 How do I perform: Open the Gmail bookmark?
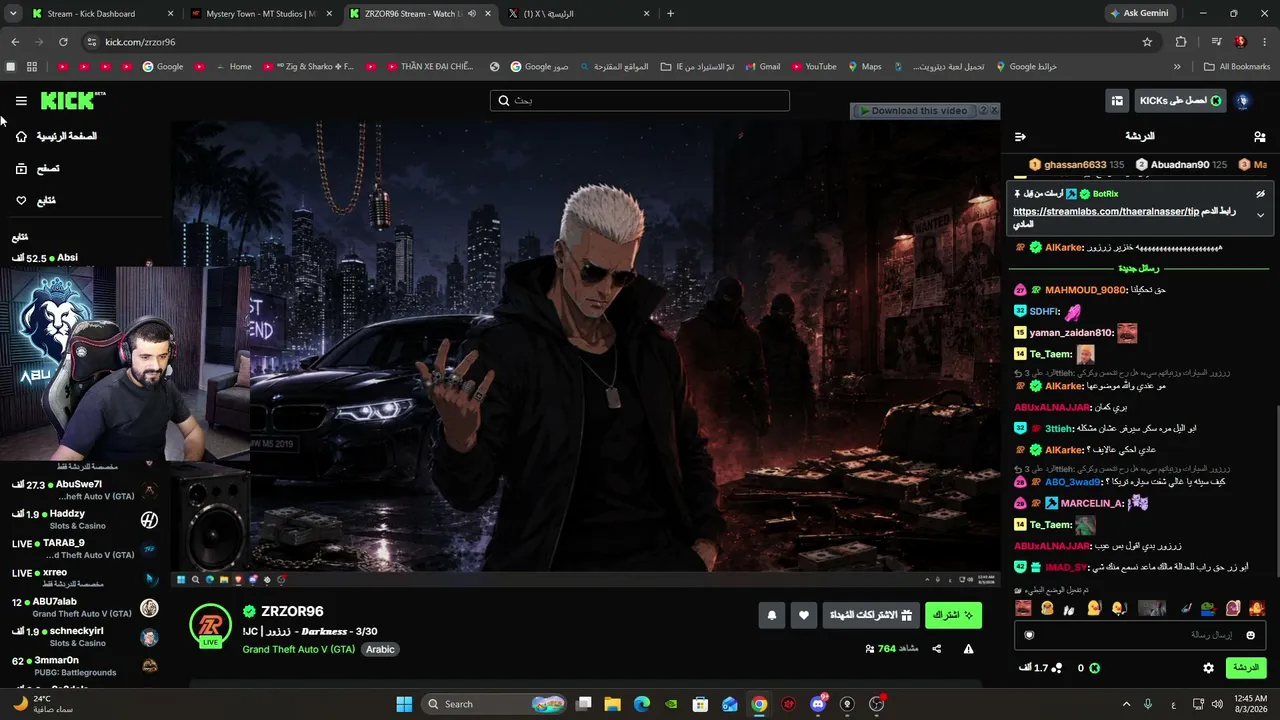point(761,67)
